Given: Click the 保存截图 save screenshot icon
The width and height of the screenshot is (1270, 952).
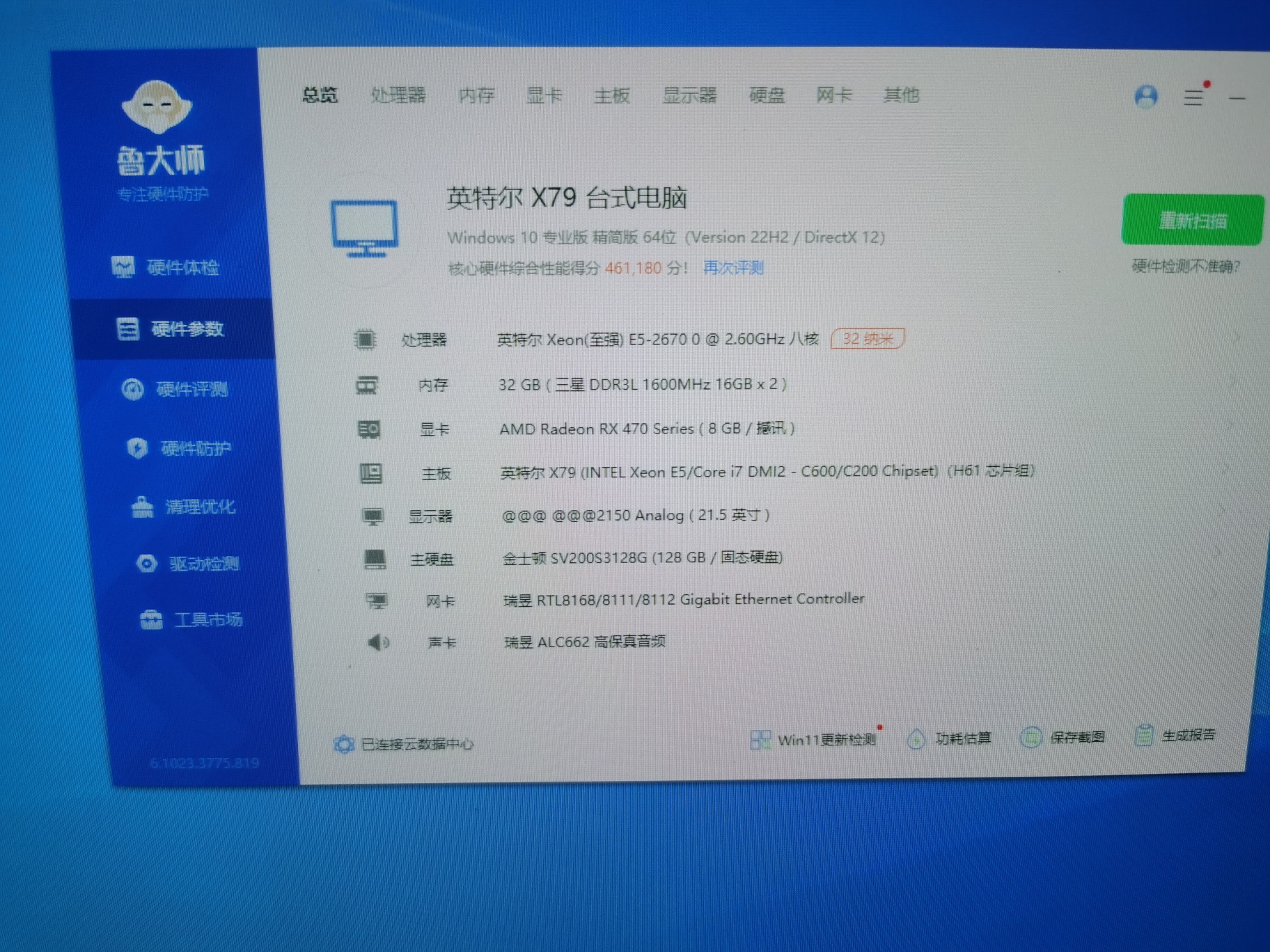Looking at the screenshot, I should (x=1030, y=738).
